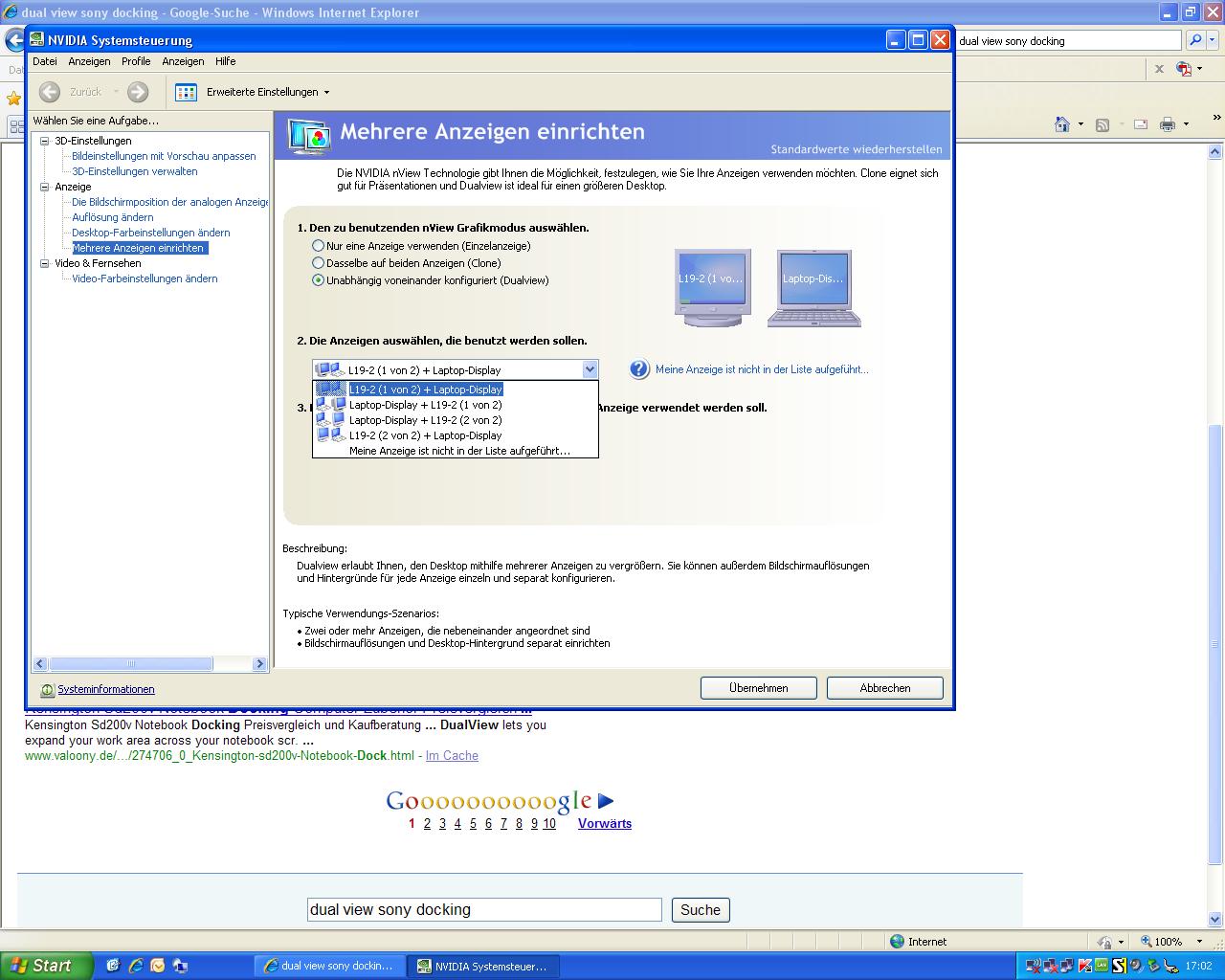Click the Im Cache link
This screenshot has height=980, width=1225.
point(452,755)
